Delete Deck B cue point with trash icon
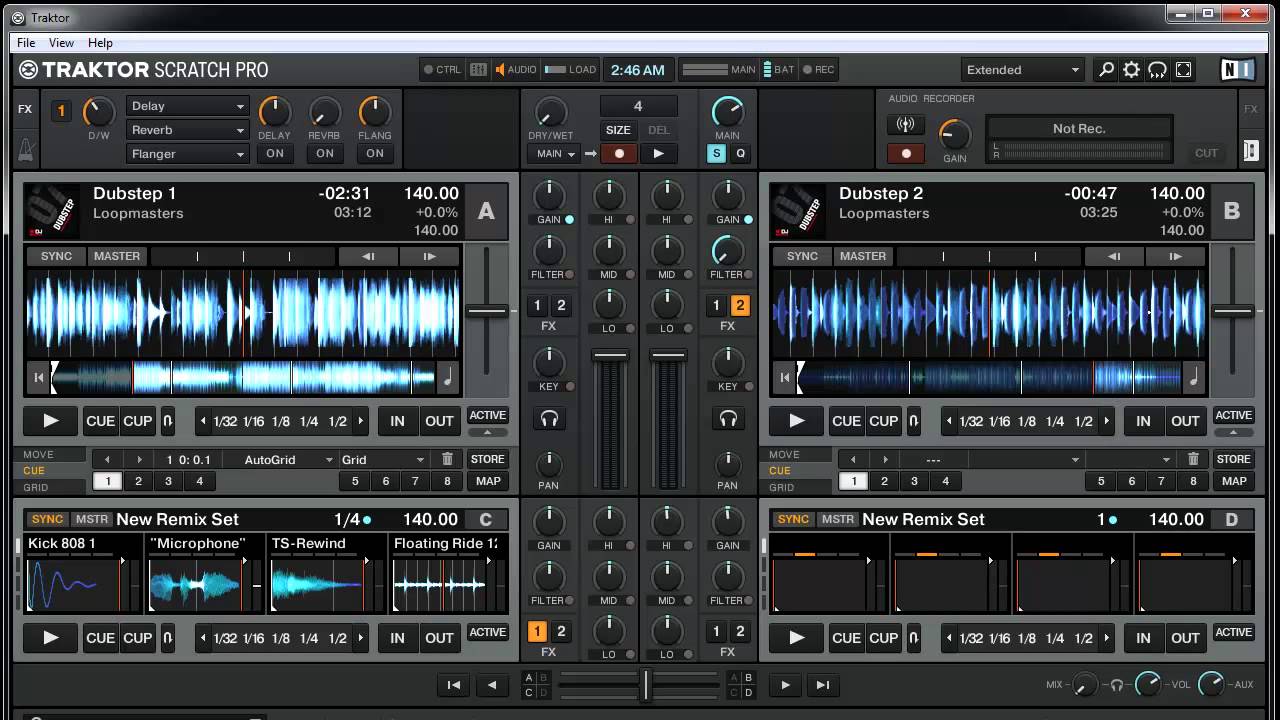1280x720 pixels. coord(1193,459)
